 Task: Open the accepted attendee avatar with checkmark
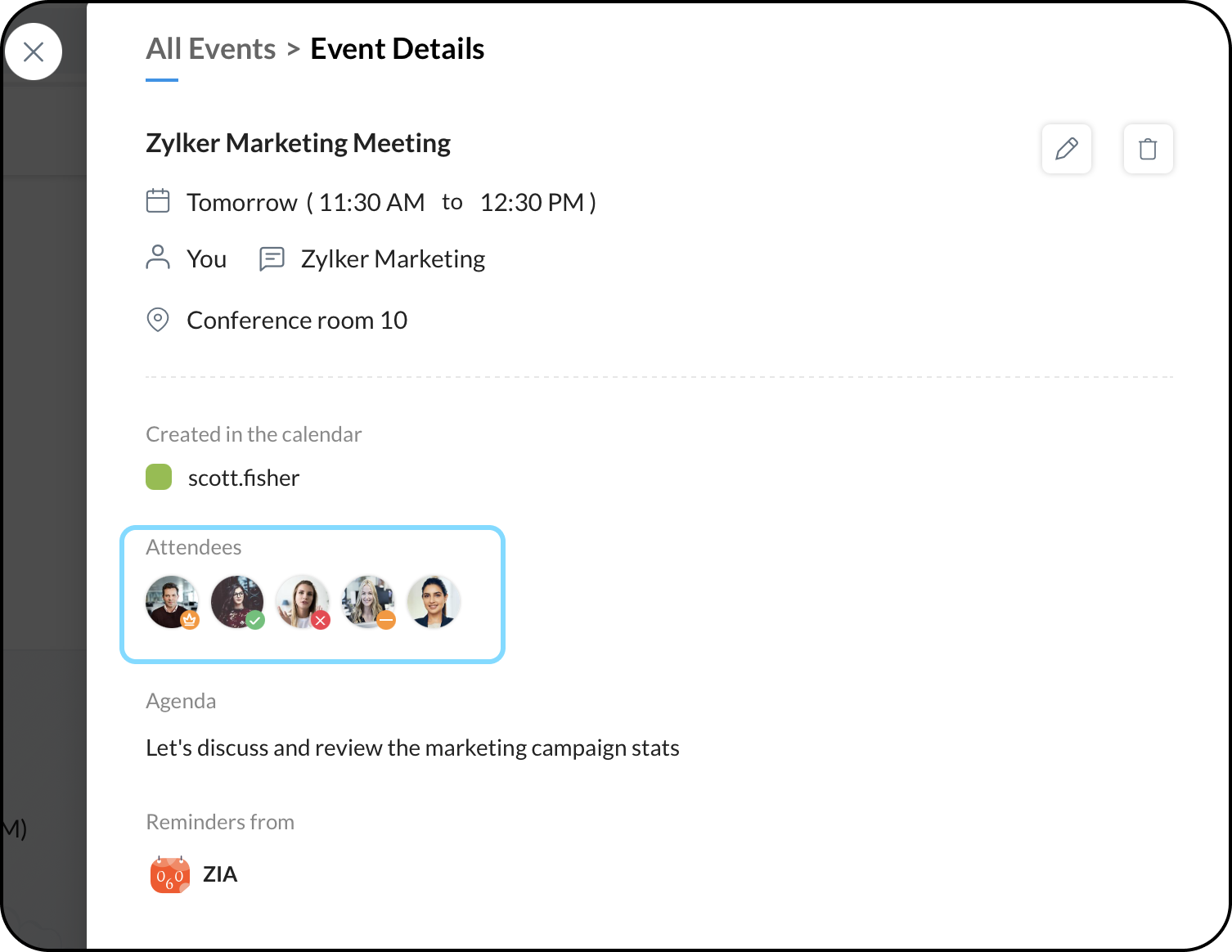(237, 602)
